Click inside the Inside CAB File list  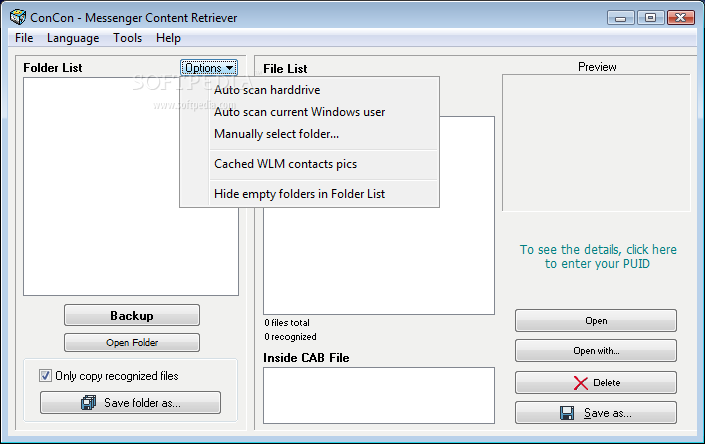pyautogui.click(x=378, y=394)
